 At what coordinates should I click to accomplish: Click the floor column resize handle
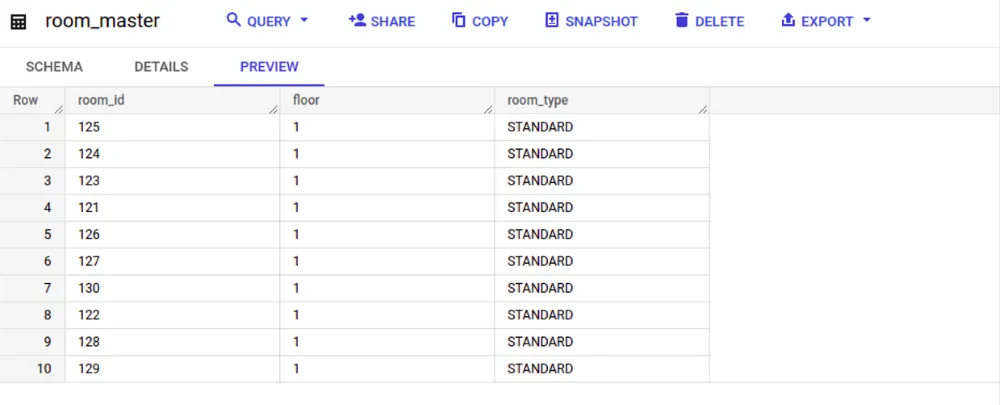pos(489,110)
